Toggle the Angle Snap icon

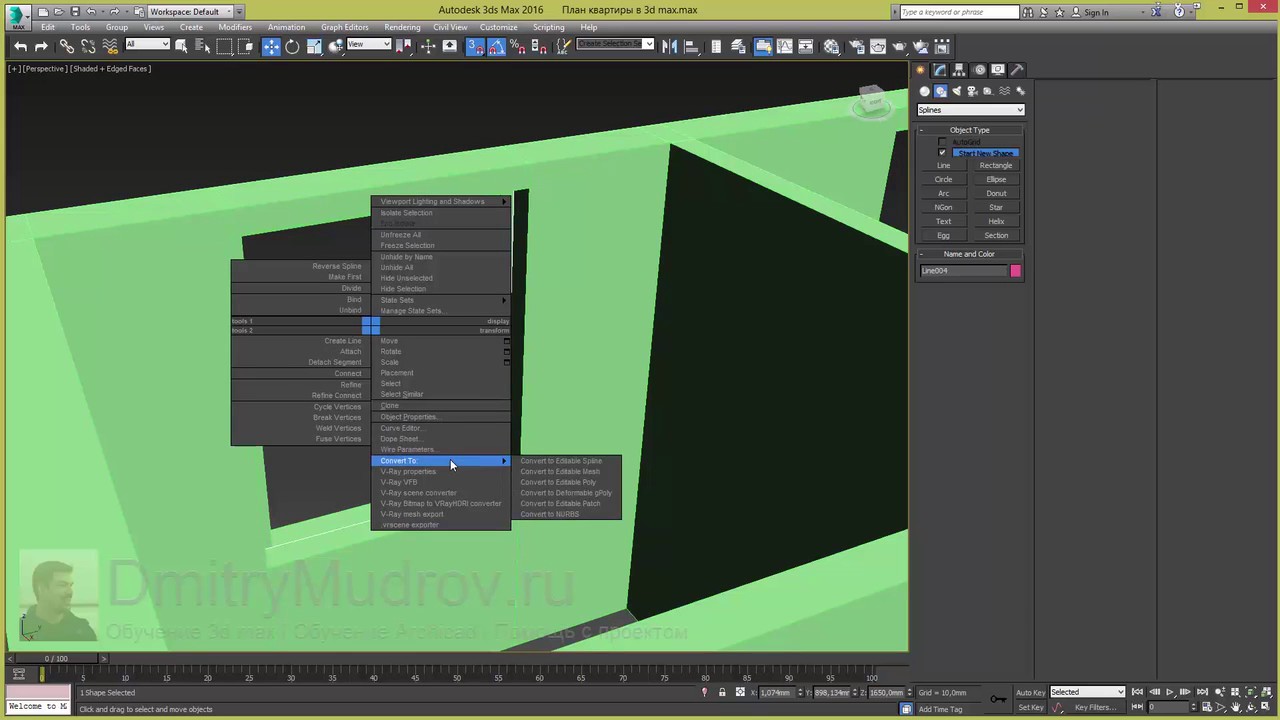497,47
